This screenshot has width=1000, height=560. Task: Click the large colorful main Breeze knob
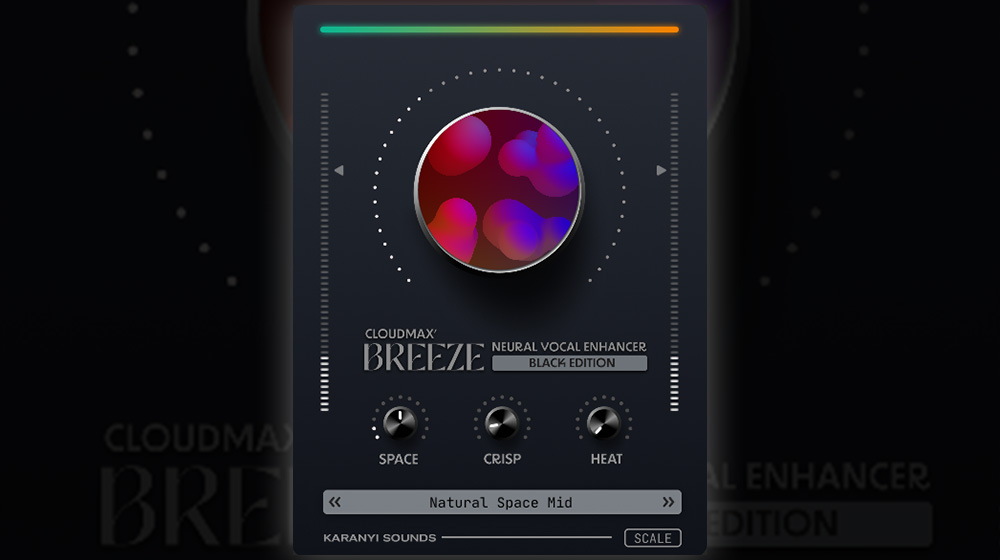[499, 190]
